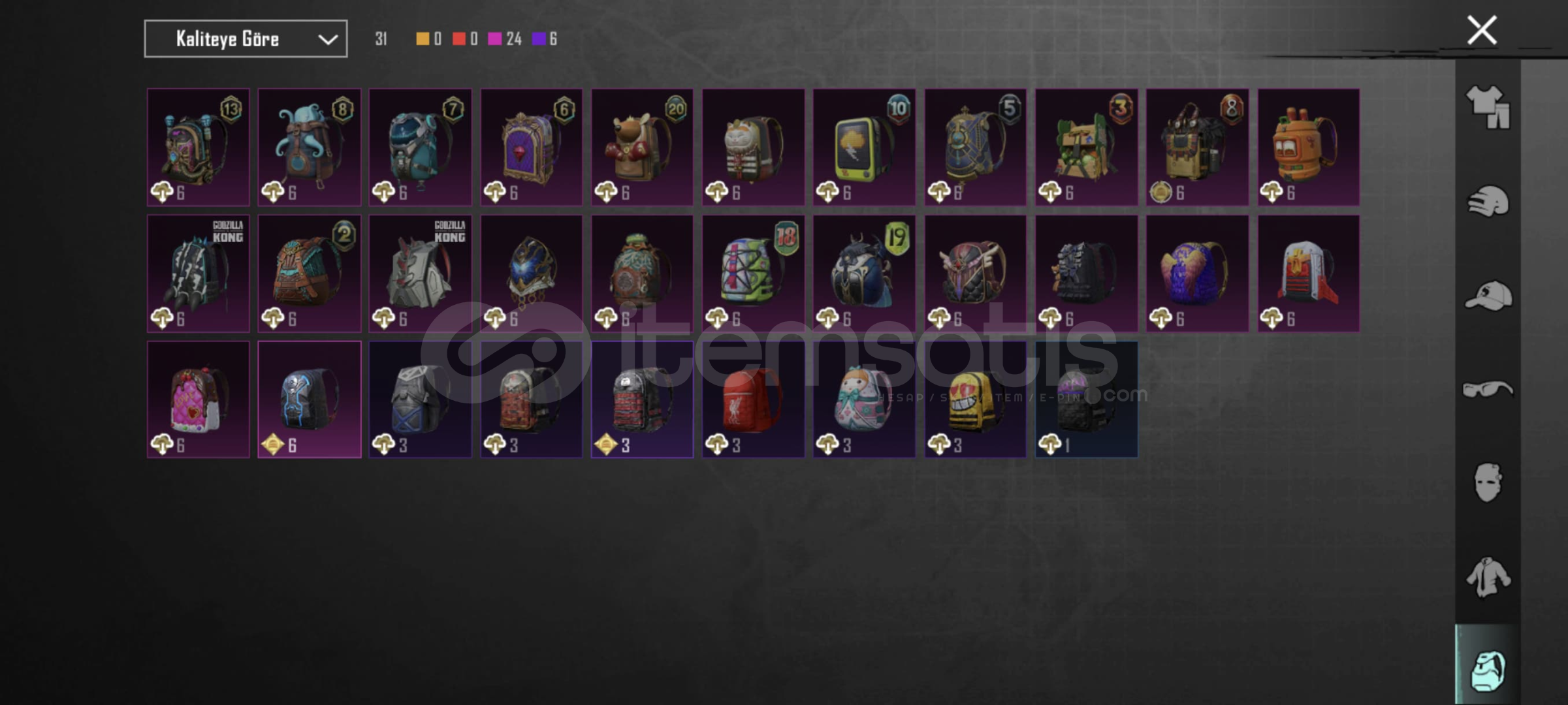Open the face mask category icon
The width and height of the screenshot is (1568, 705).
tap(1488, 483)
